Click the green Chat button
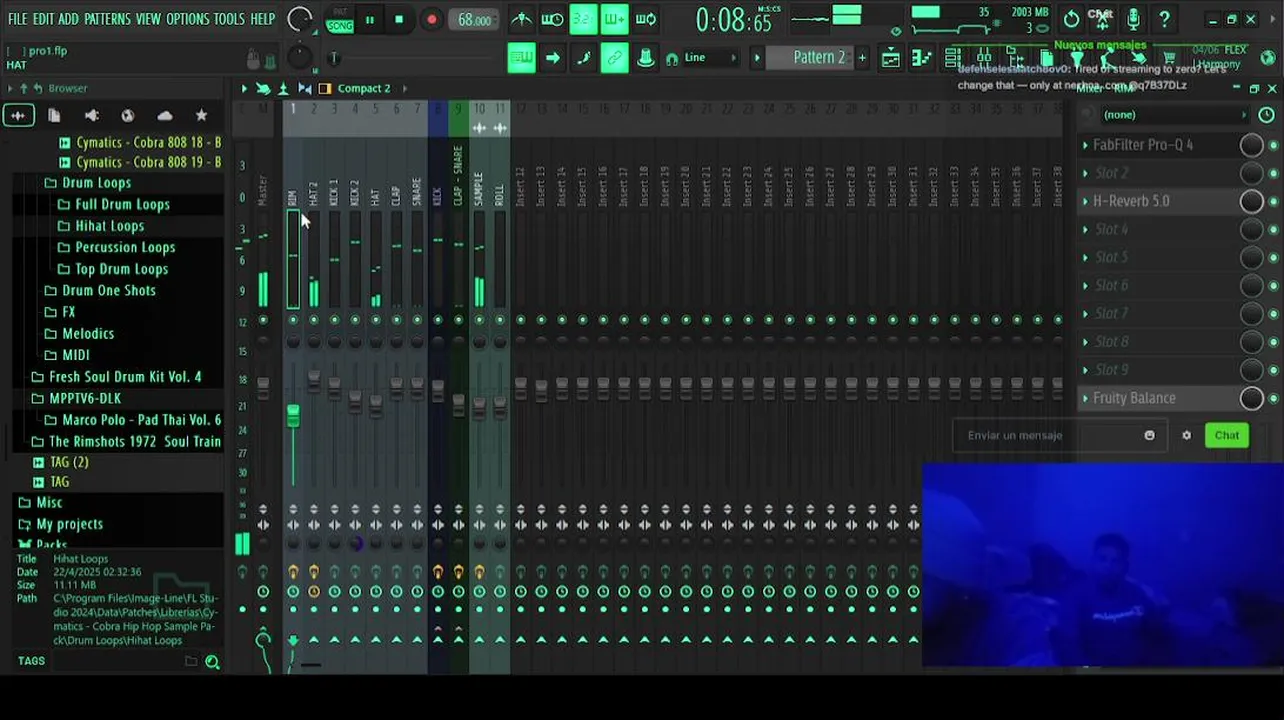This screenshot has height=720, width=1284. [x=1226, y=435]
